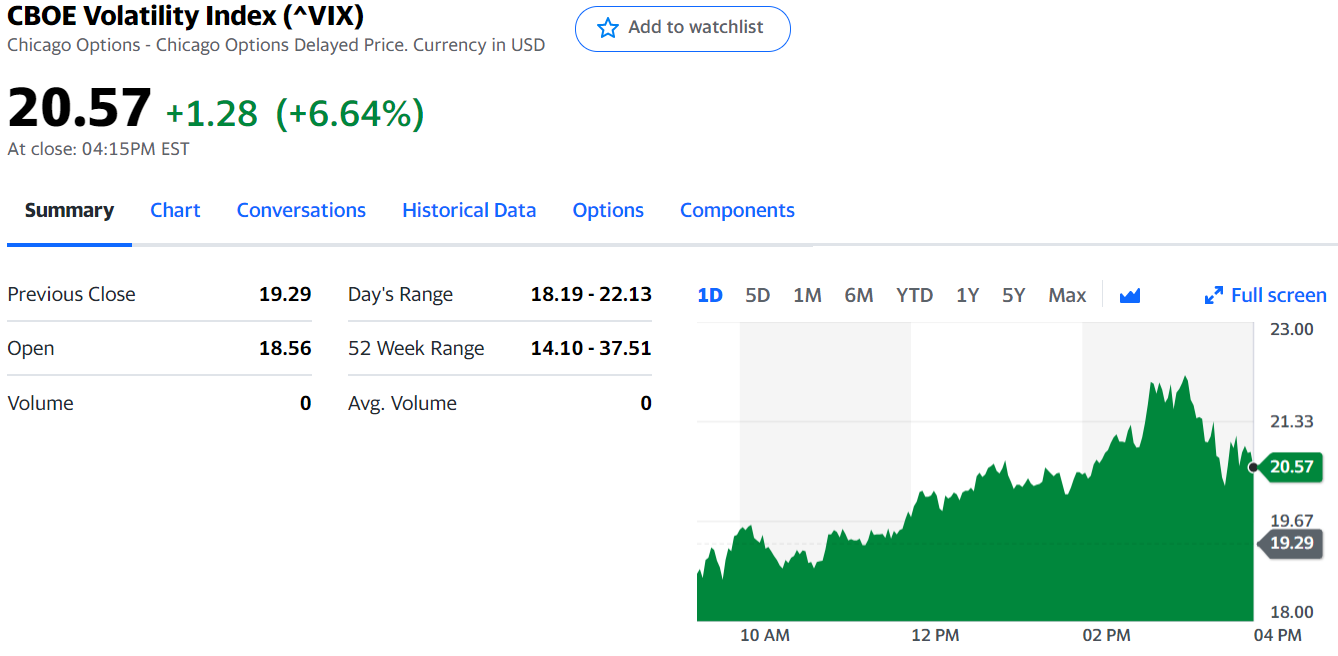Open the Full screen chart link

(x=1266, y=295)
